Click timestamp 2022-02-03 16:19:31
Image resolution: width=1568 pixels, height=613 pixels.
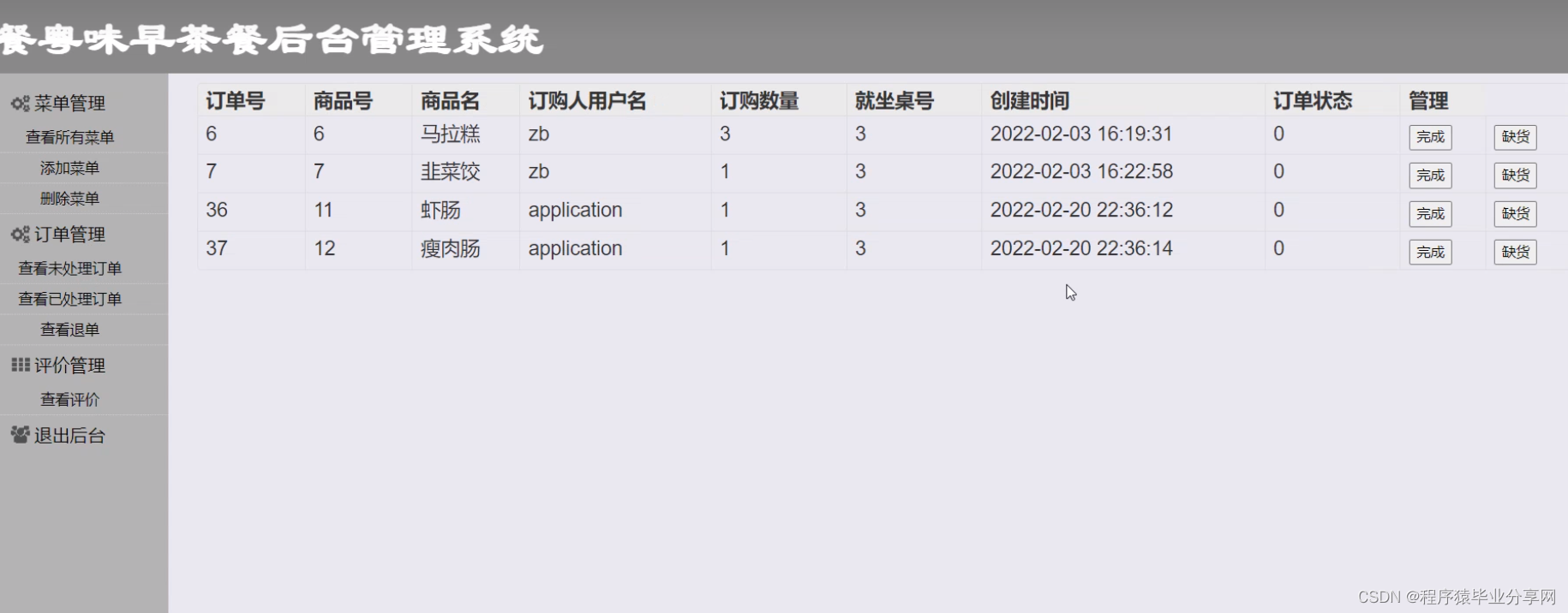point(1081,134)
